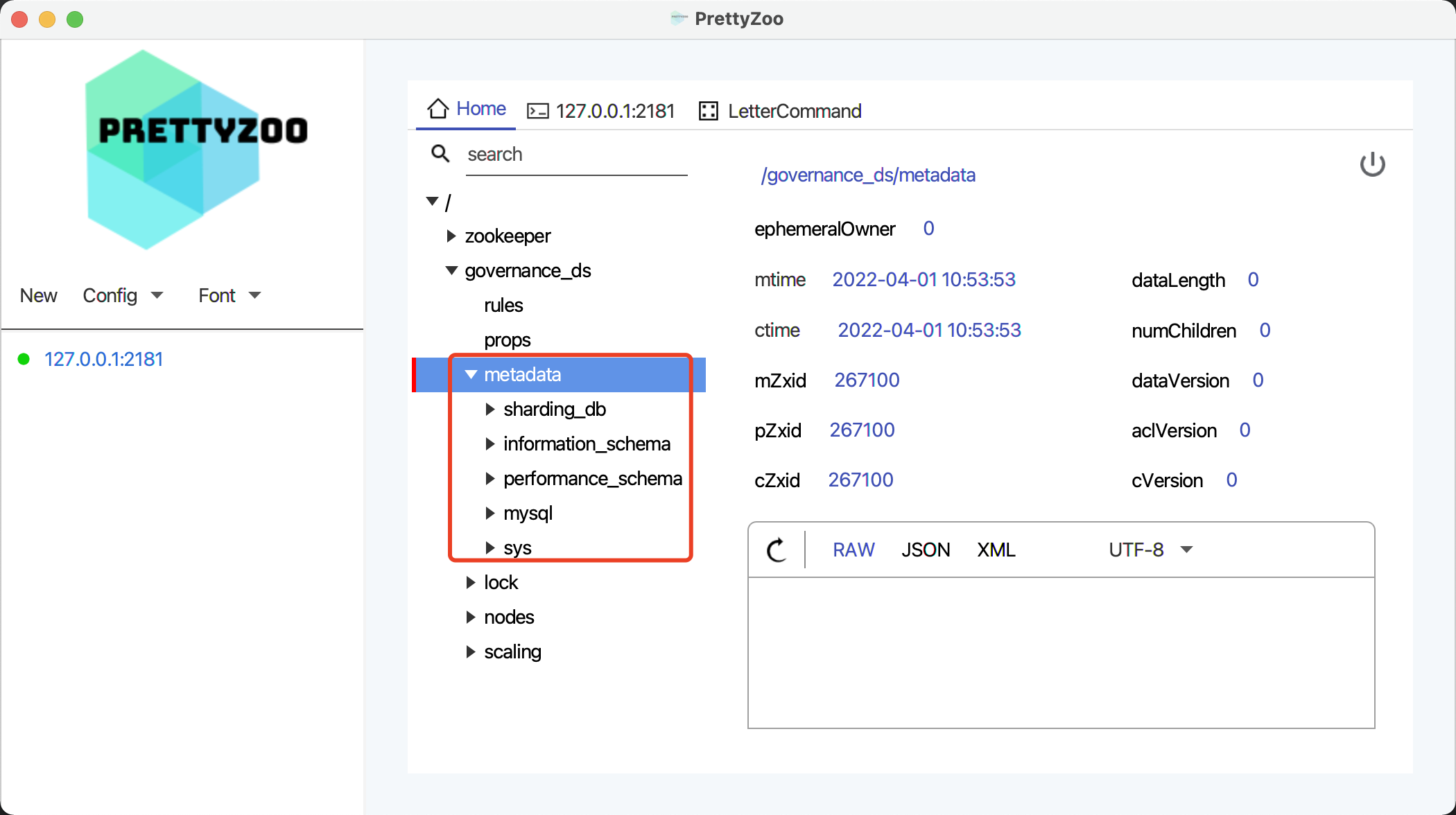Click the green connection status dot
The width and height of the screenshot is (1456, 815).
(x=24, y=359)
